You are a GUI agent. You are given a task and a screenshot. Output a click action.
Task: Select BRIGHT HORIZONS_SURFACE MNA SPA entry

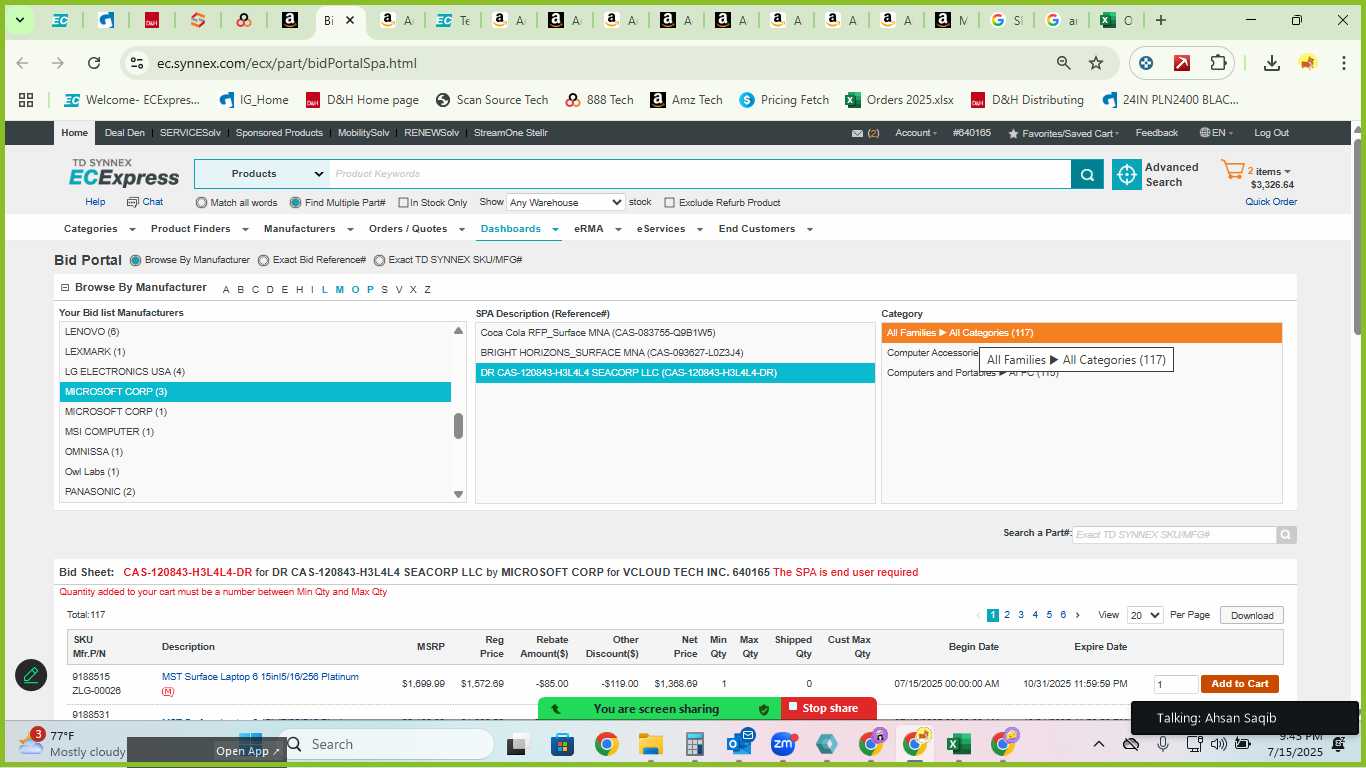pos(675,353)
